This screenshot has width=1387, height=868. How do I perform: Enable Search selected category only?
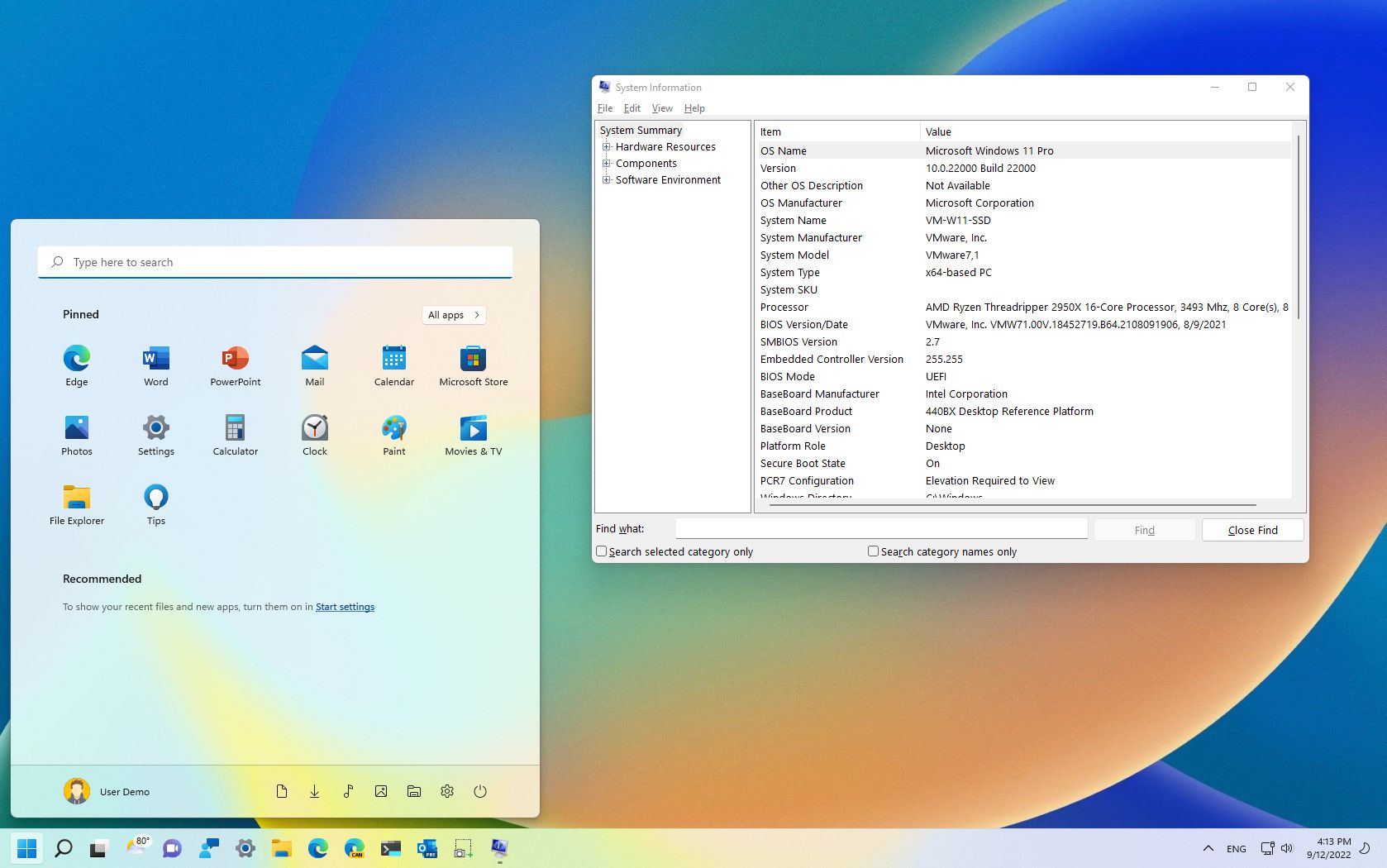601,551
